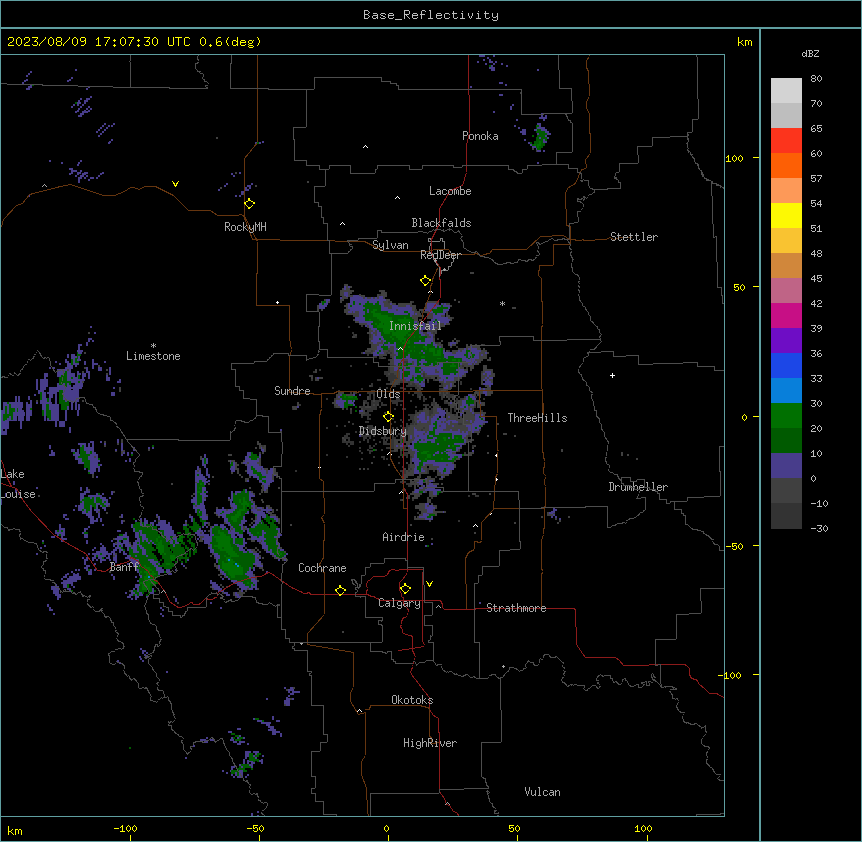Click the RockyMH town label

245,227
